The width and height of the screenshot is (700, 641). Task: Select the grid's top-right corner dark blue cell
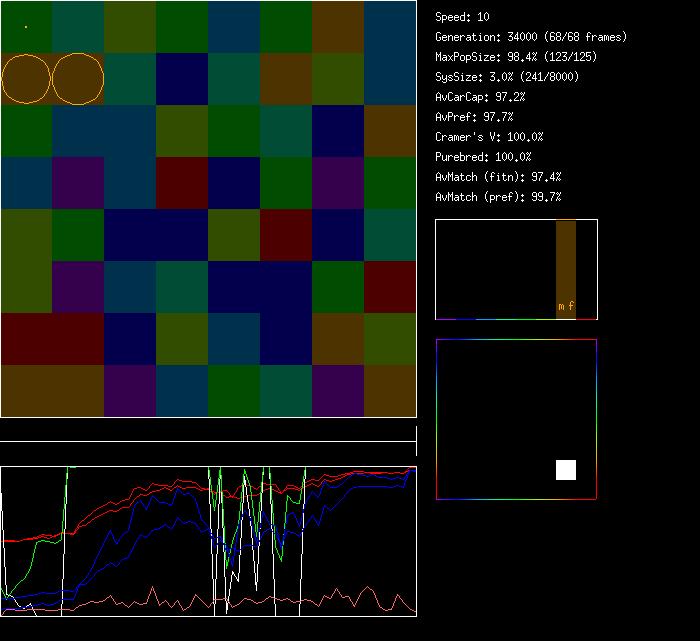click(x=390, y=27)
